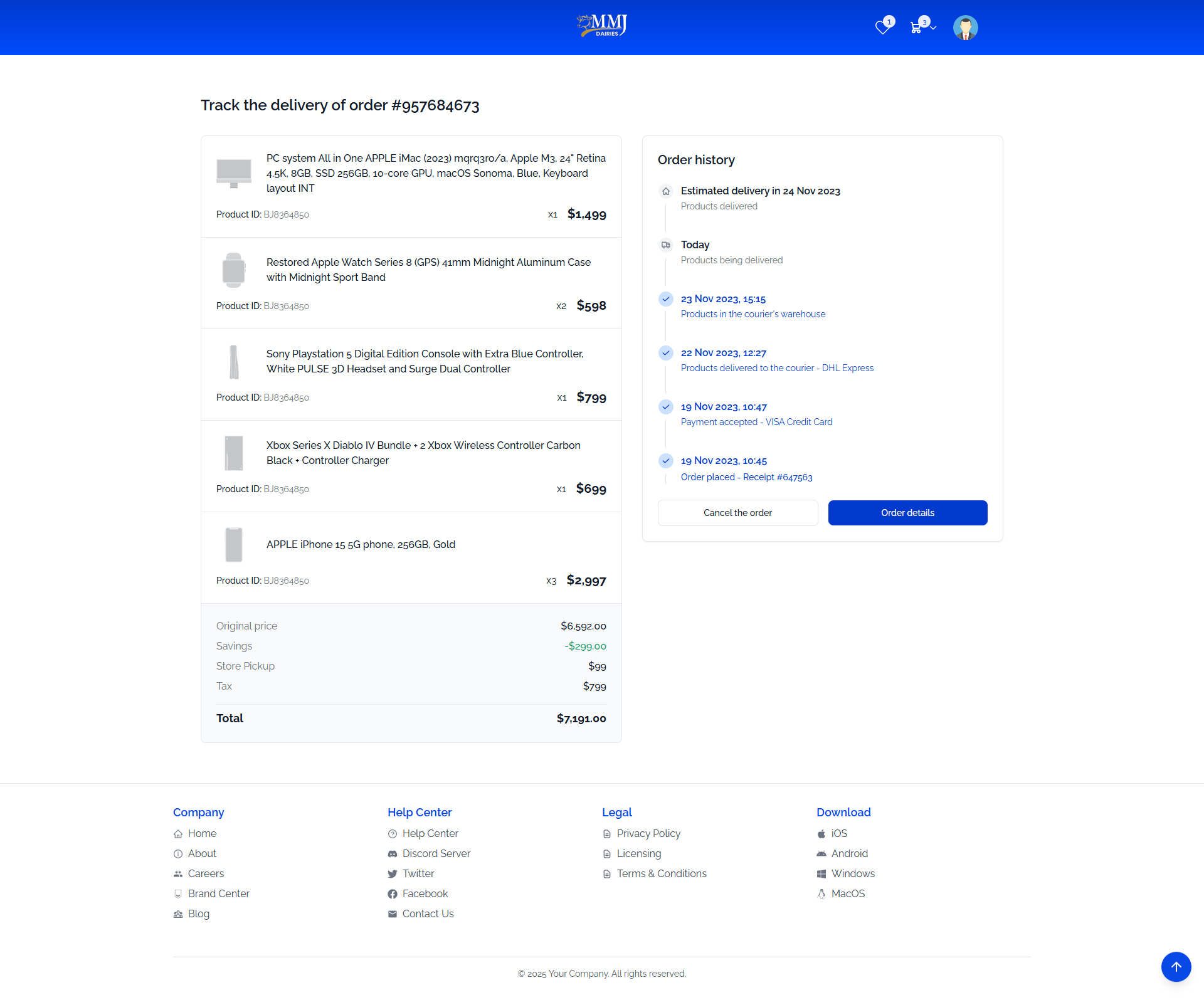Open the Privacy Policy page
The height and width of the screenshot is (1000, 1204).
648,833
